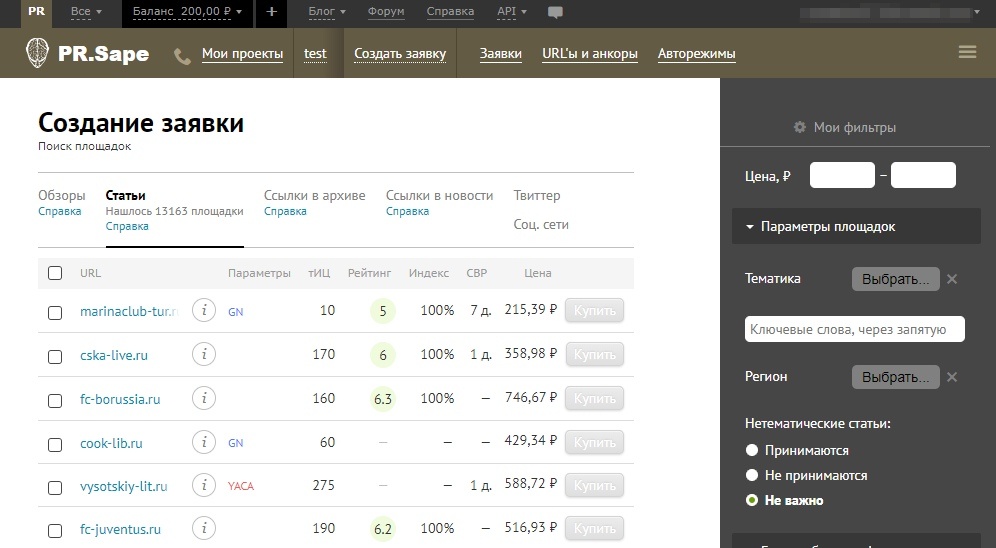Screen dimensions: 996x548
Task: Click the PR.Sape brain logo
Action: [37, 53]
